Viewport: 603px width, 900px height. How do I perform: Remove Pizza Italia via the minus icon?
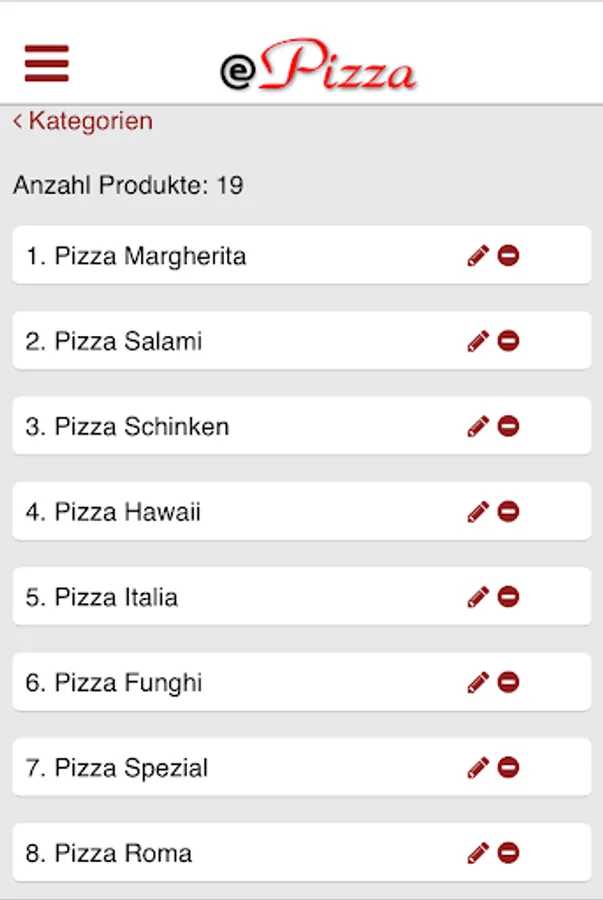[508, 598]
